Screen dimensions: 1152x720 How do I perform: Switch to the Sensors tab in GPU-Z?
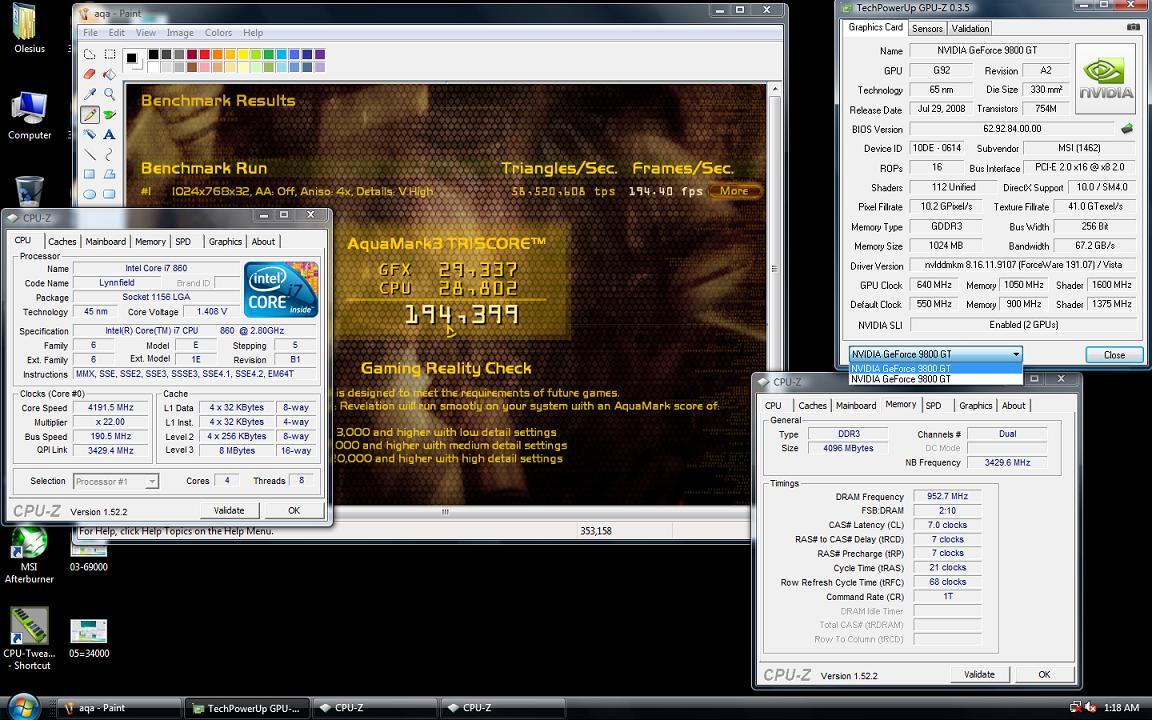pos(927,29)
